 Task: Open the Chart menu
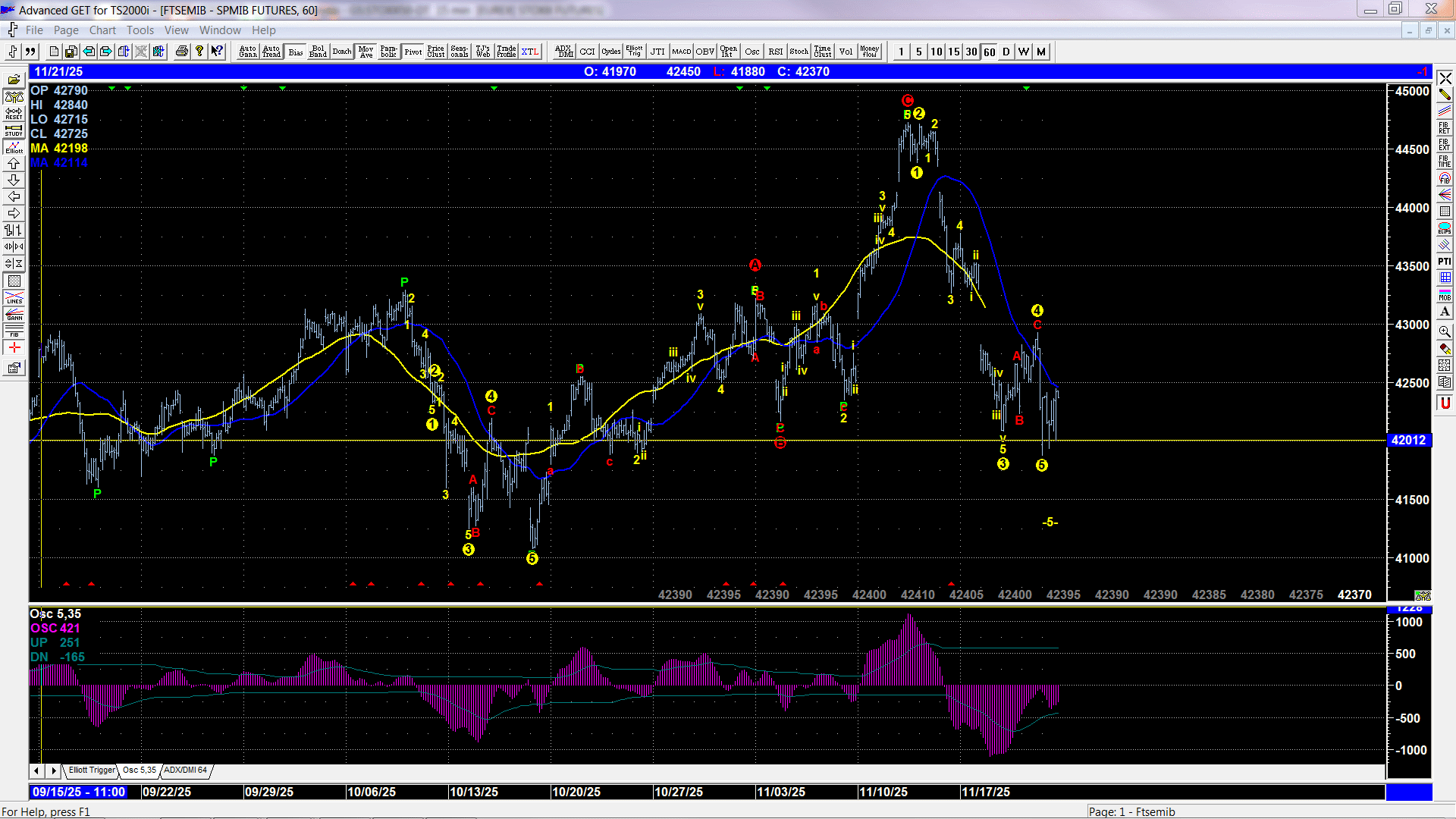(x=102, y=30)
